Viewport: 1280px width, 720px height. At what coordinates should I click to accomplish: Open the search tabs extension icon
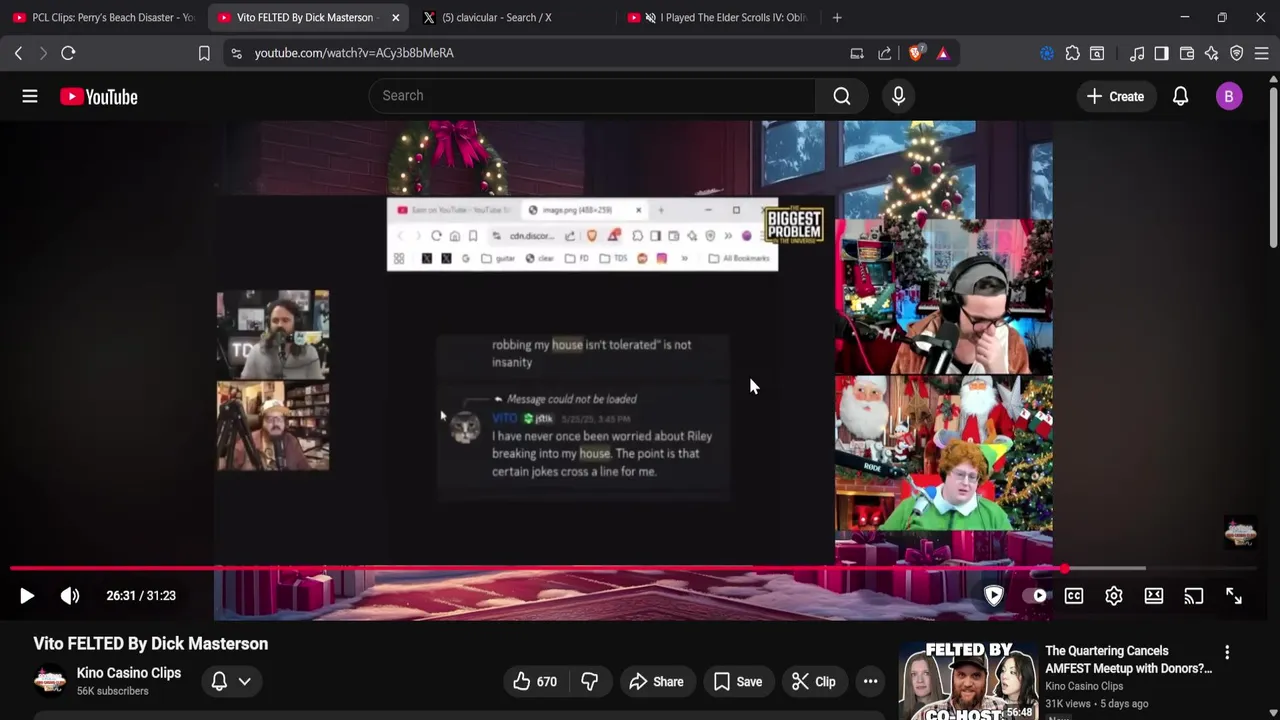pos(1097,53)
